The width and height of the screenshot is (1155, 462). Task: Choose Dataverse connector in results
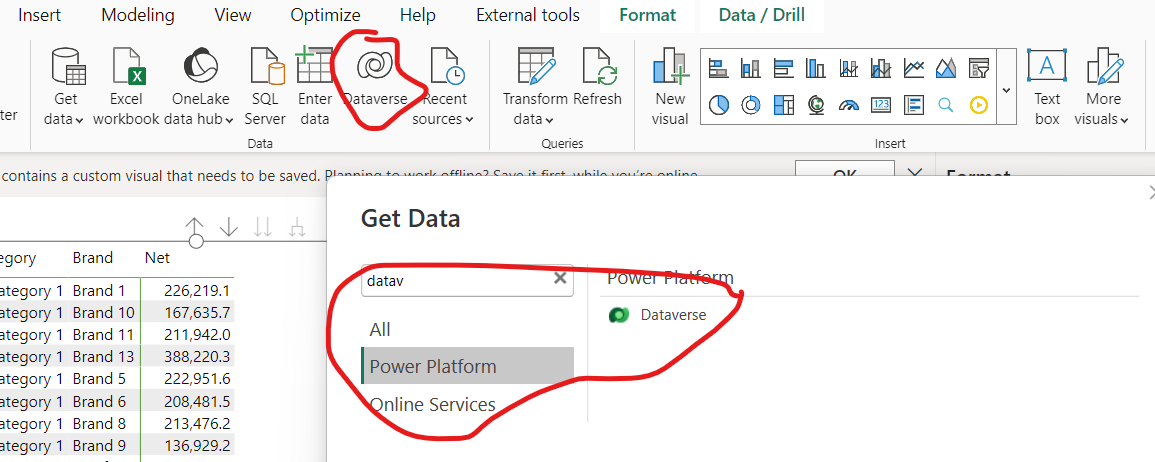[658, 315]
